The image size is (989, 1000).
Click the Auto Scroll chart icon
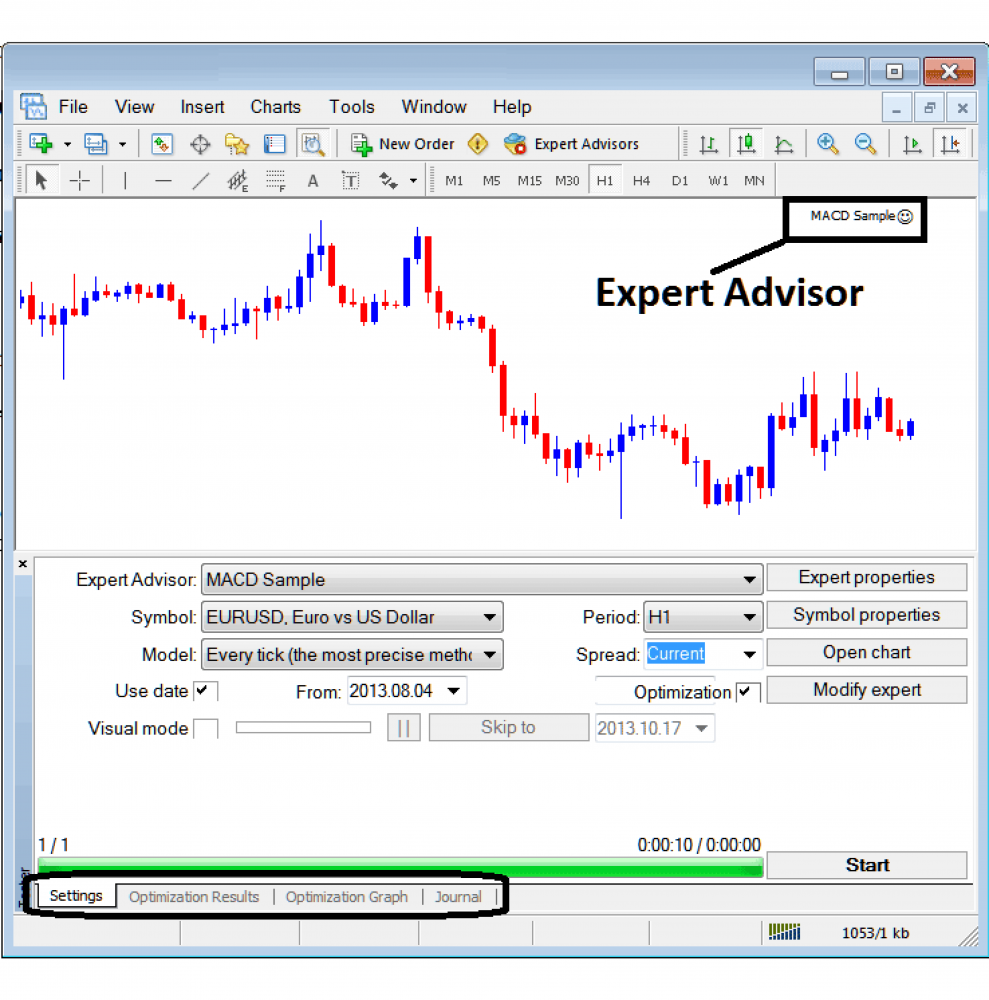[x=911, y=143]
